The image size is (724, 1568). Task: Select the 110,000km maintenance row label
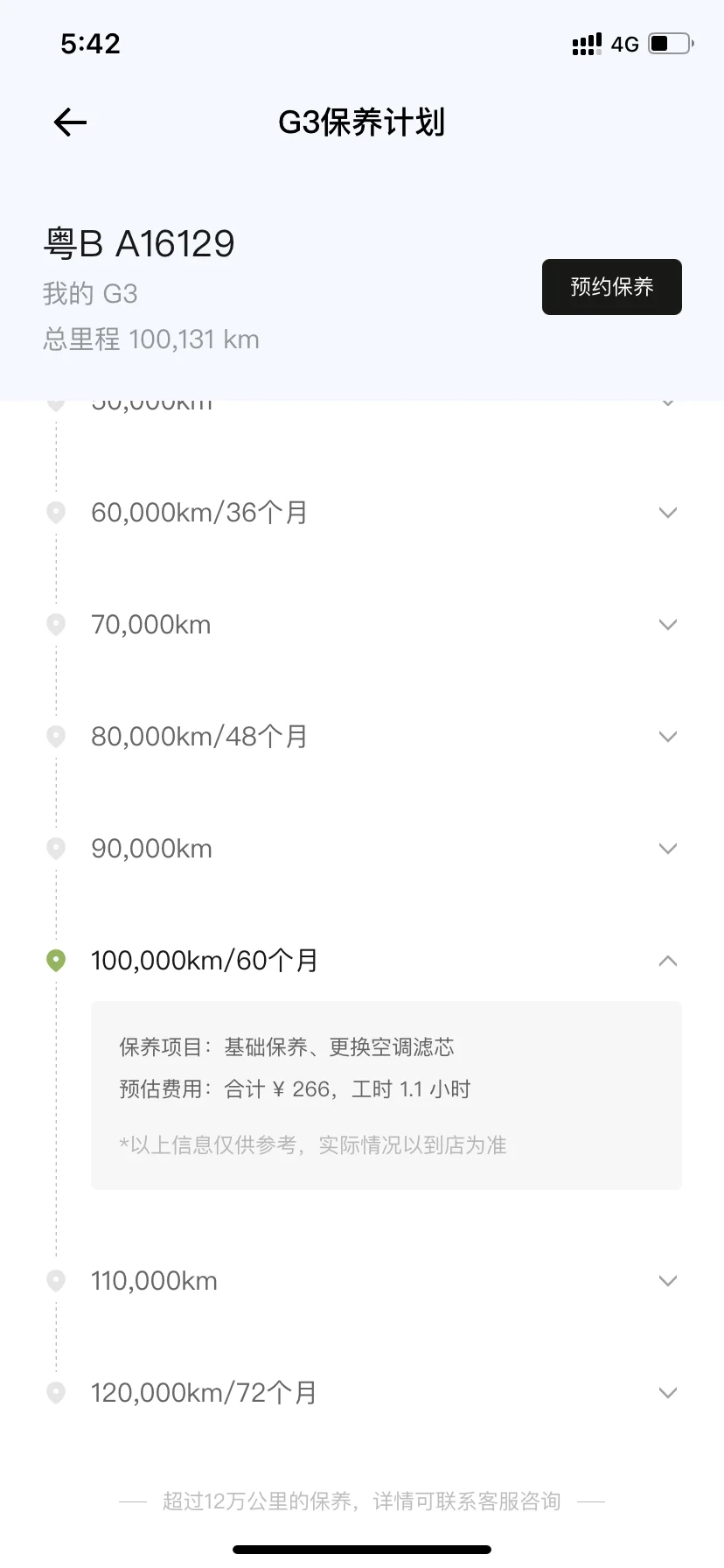tap(155, 1281)
